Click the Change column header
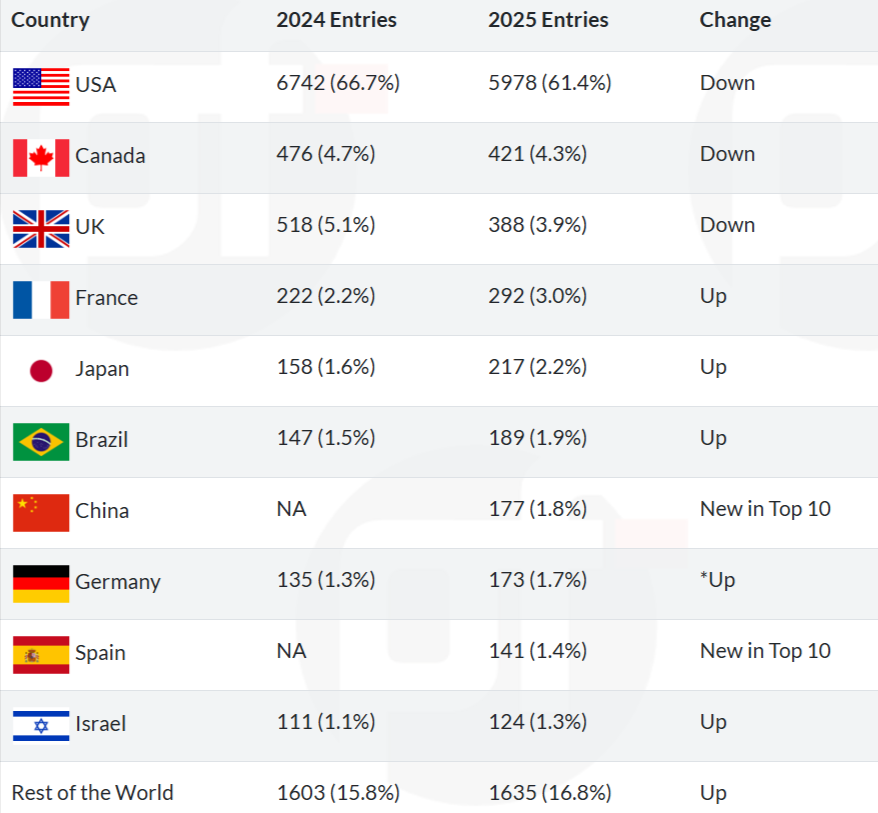 click(735, 20)
